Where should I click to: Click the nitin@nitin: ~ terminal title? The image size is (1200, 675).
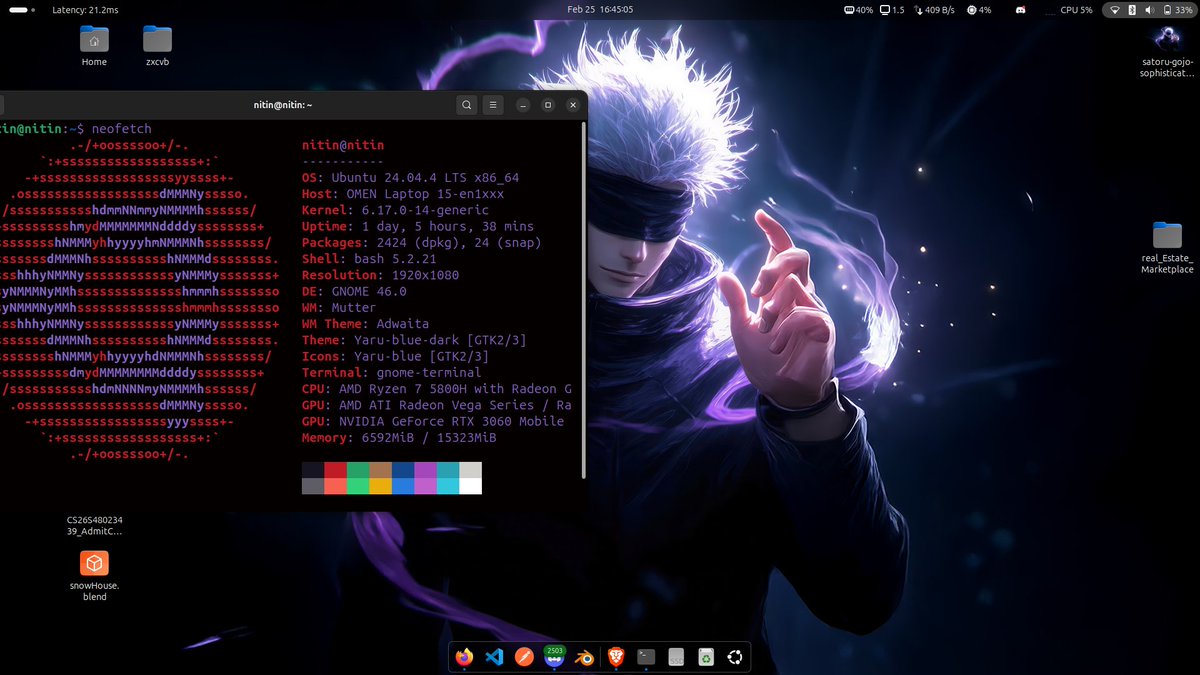pos(282,104)
